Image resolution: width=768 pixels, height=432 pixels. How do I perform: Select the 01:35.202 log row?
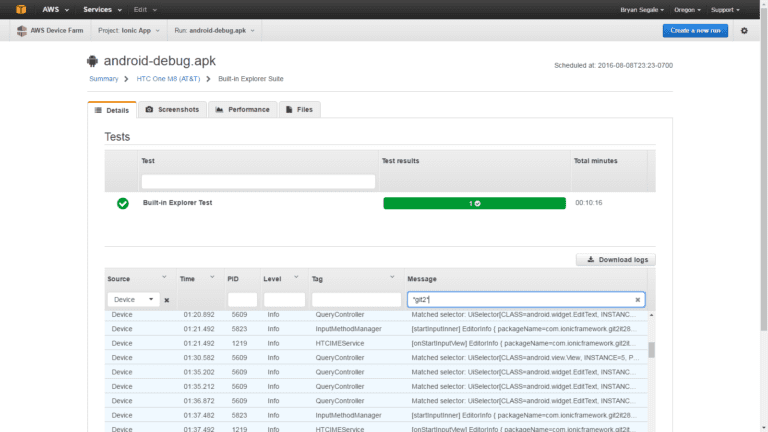pyautogui.click(x=376, y=372)
